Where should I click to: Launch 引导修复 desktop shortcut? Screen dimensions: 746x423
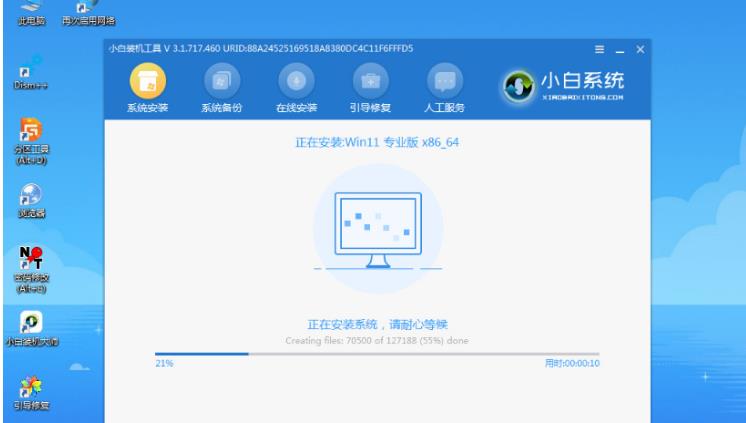(x=31, y=393)
